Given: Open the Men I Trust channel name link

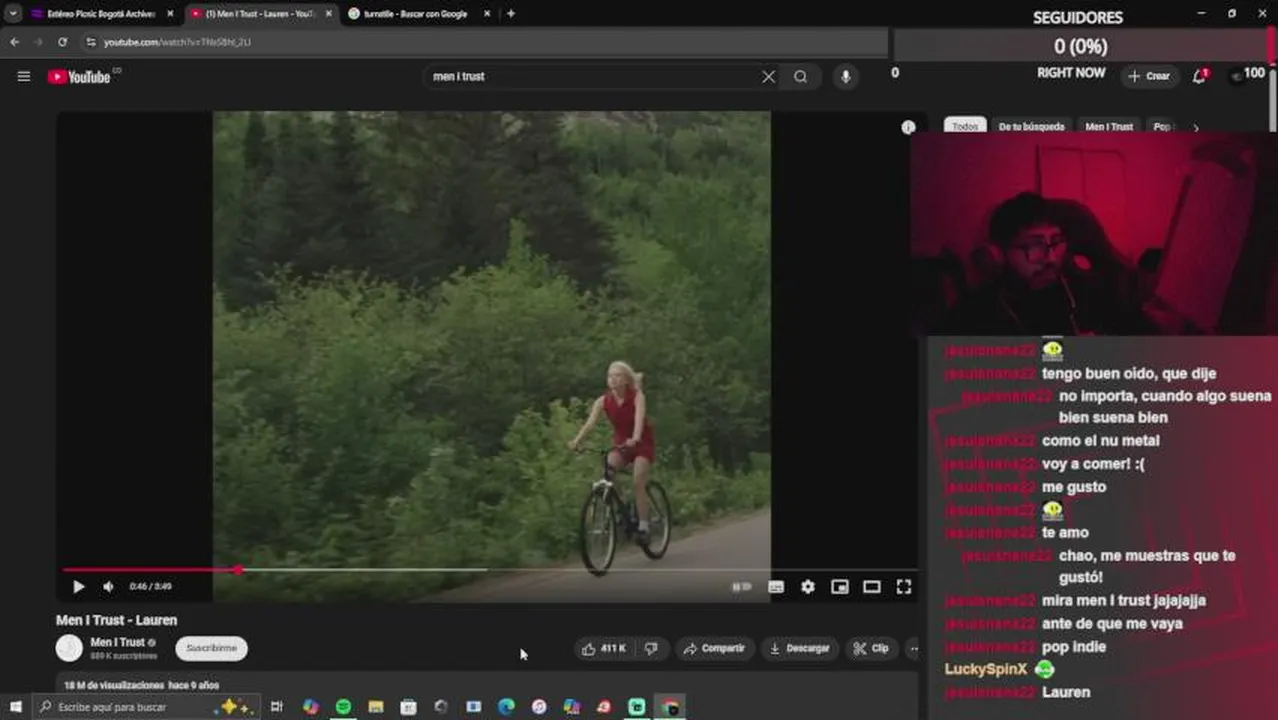Looking at the screenshot, I should tap(118, 642).
